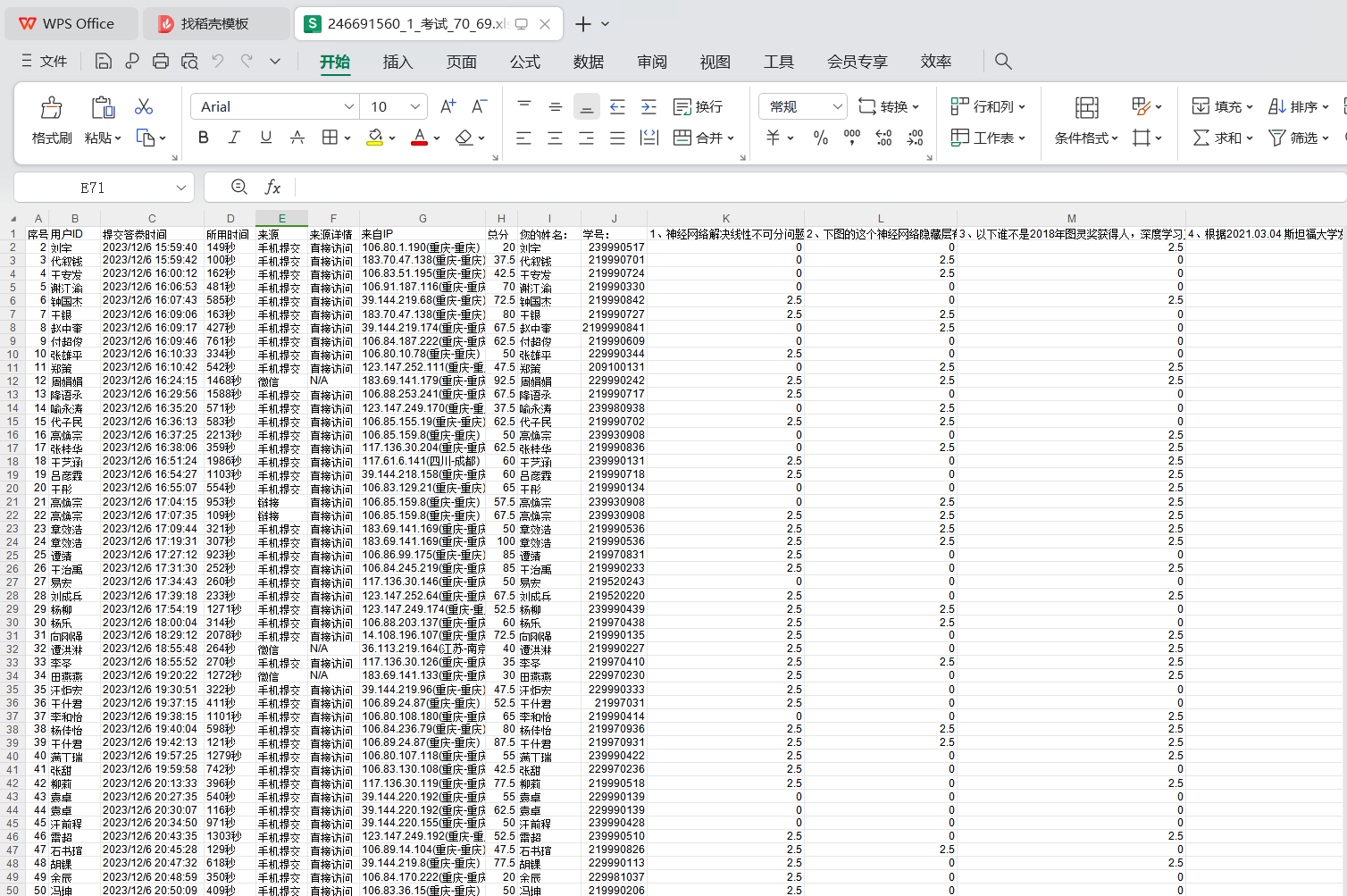Apply the yellow fill color swatch
The image size is (1347, 896).
(375, 138)
